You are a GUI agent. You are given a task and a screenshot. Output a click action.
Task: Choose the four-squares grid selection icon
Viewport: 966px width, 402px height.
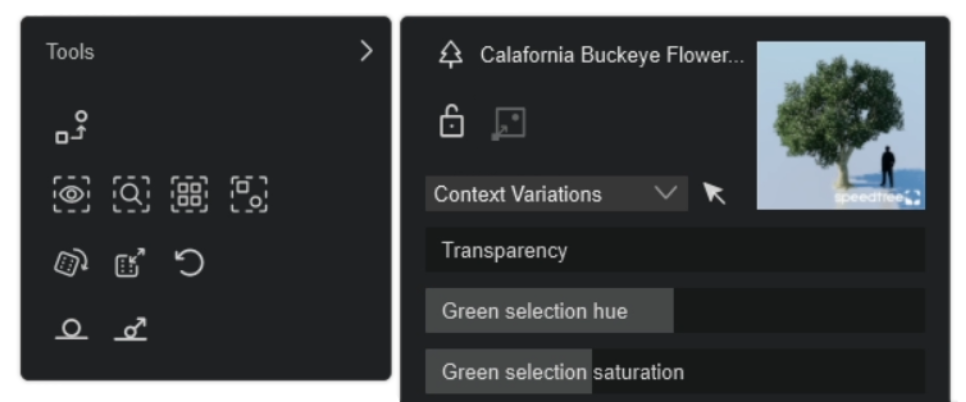(x=190, y=195)
